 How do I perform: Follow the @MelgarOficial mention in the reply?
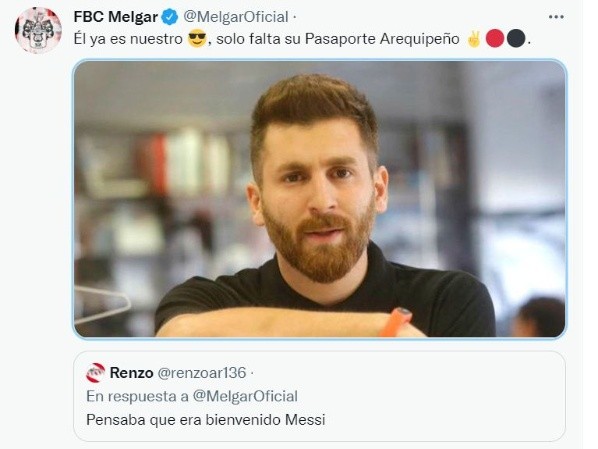pos(245,396)
